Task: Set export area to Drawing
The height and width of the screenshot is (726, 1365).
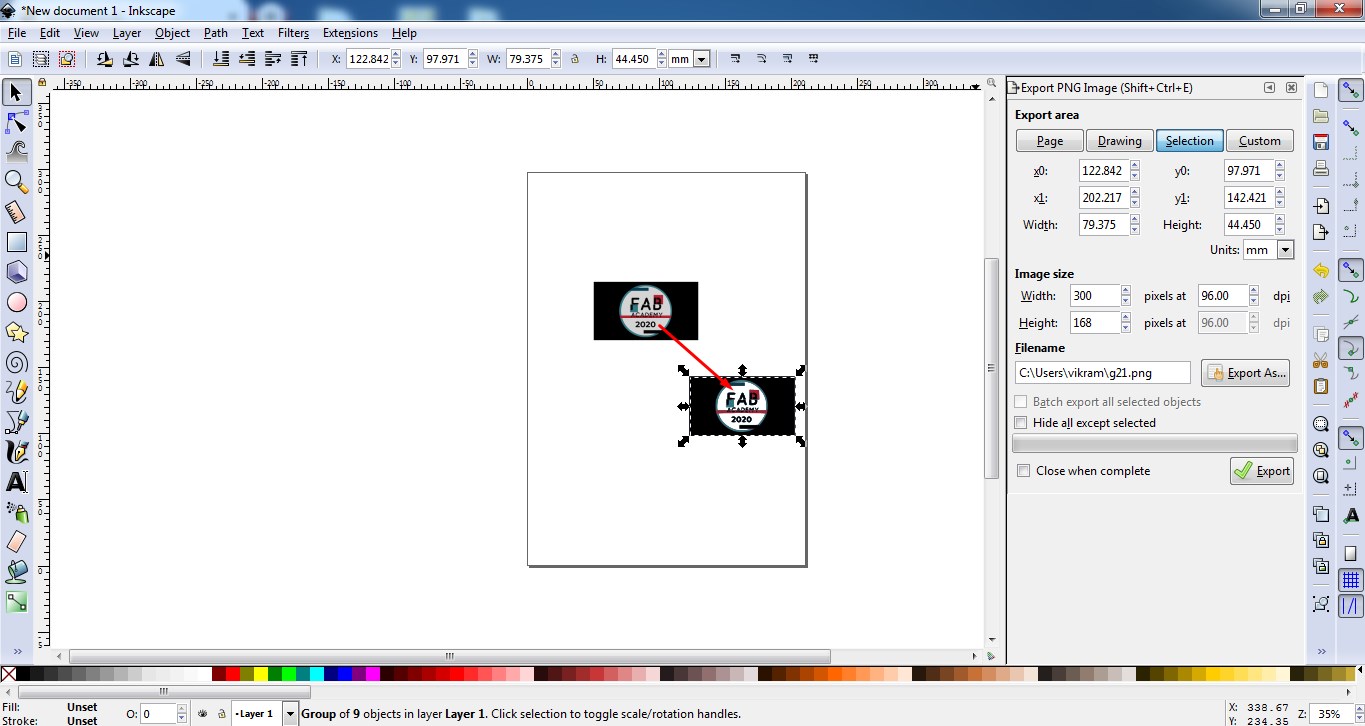Action: (1120, 141)
